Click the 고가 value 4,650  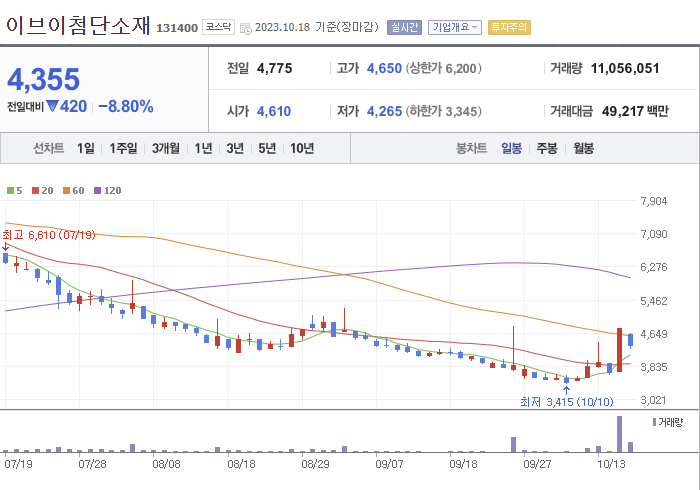(384, 68)
